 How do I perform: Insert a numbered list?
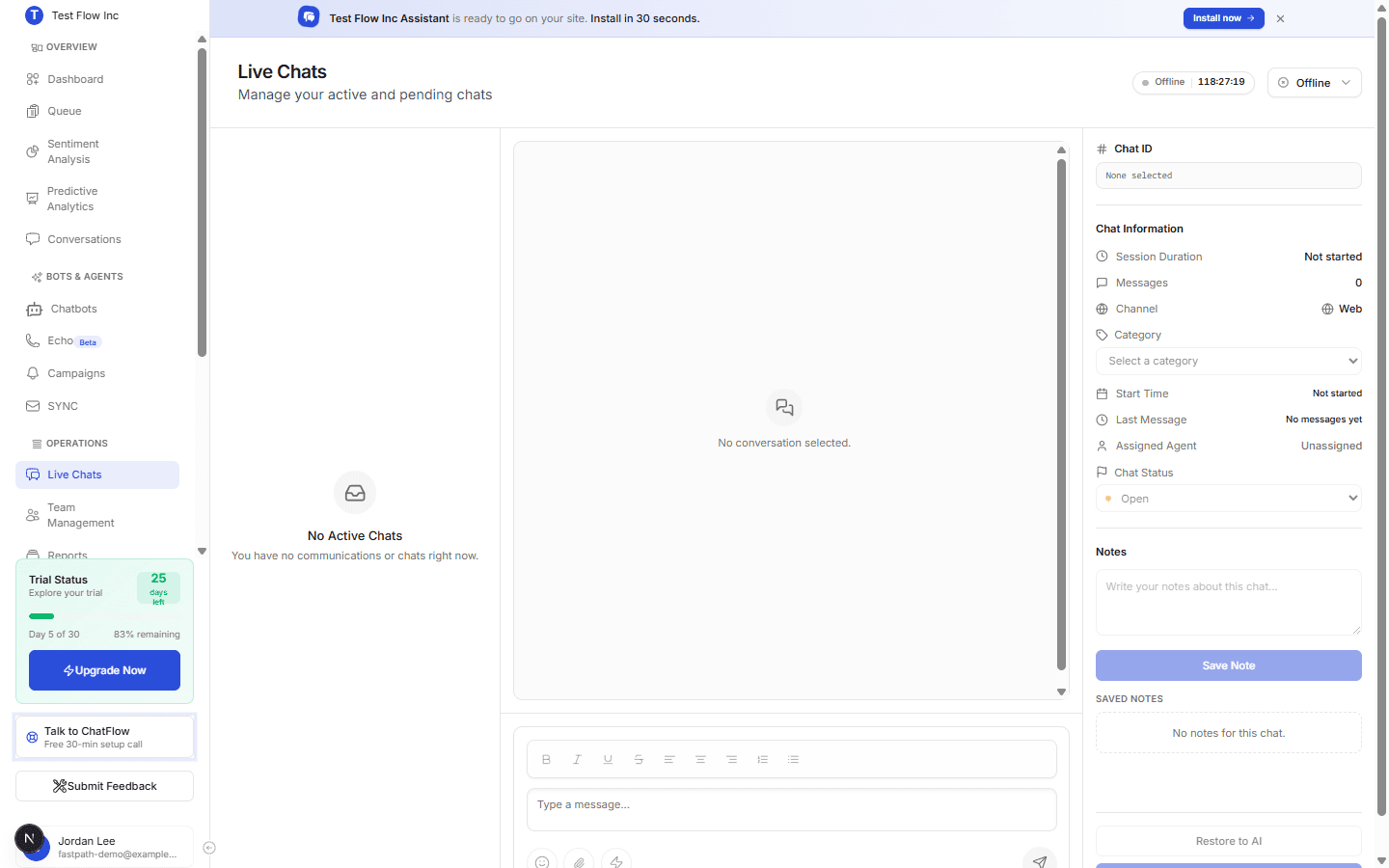pos(763,759)
